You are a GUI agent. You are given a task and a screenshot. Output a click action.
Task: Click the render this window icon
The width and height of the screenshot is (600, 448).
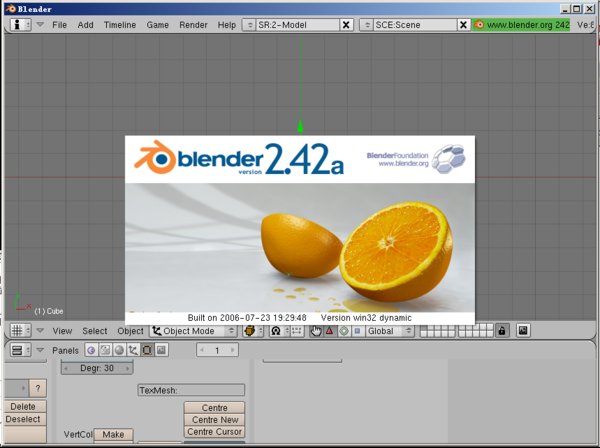pos(523,331)
